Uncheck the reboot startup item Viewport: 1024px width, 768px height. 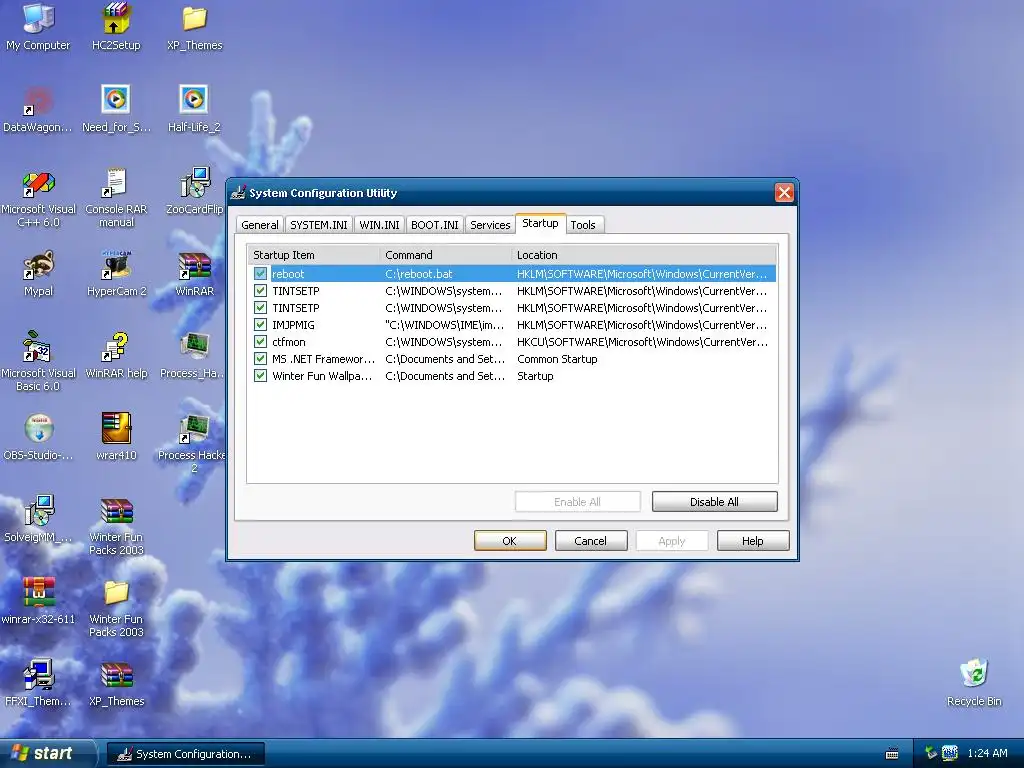[x=261, y=274]
